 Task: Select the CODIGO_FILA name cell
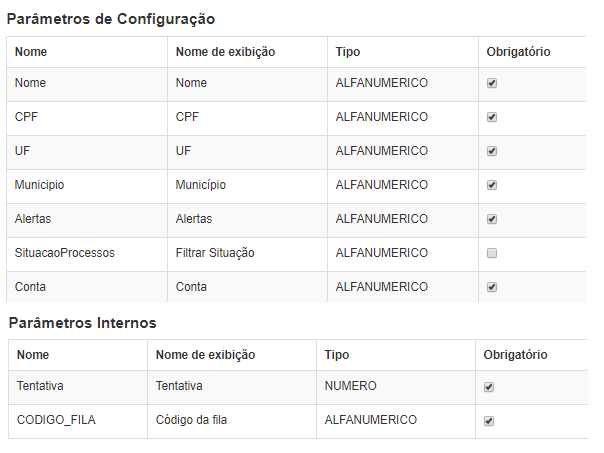[x=56, y=420]
